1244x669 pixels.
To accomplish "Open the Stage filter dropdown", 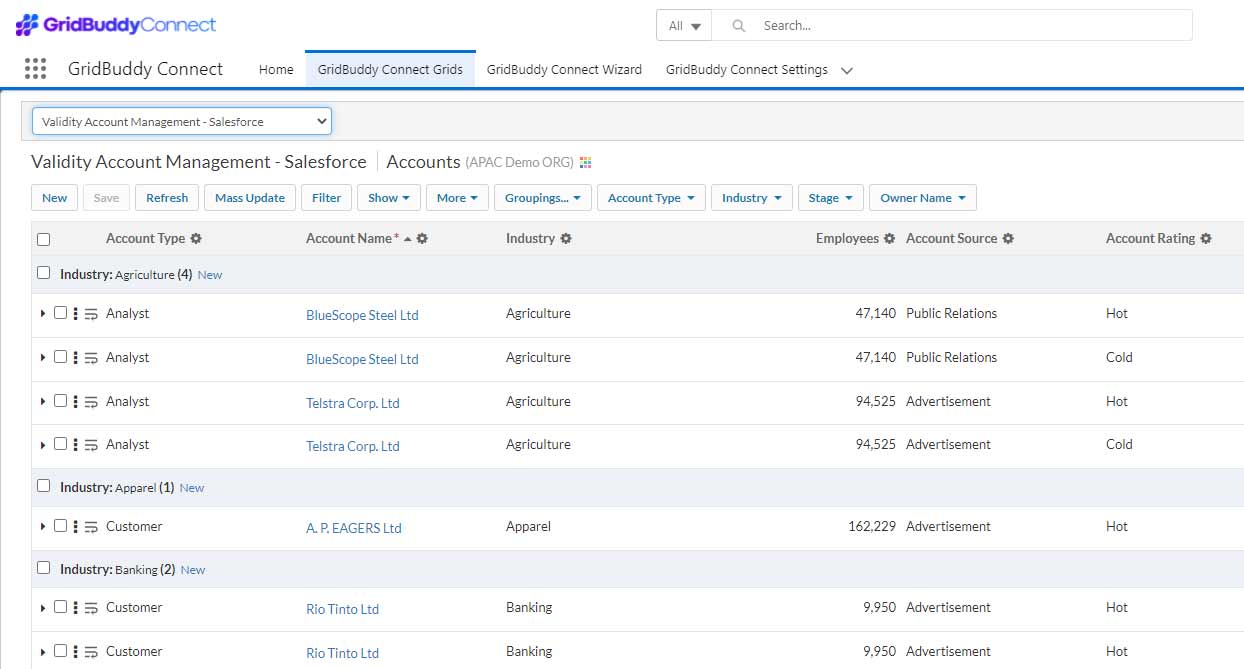I will point(830,198).
